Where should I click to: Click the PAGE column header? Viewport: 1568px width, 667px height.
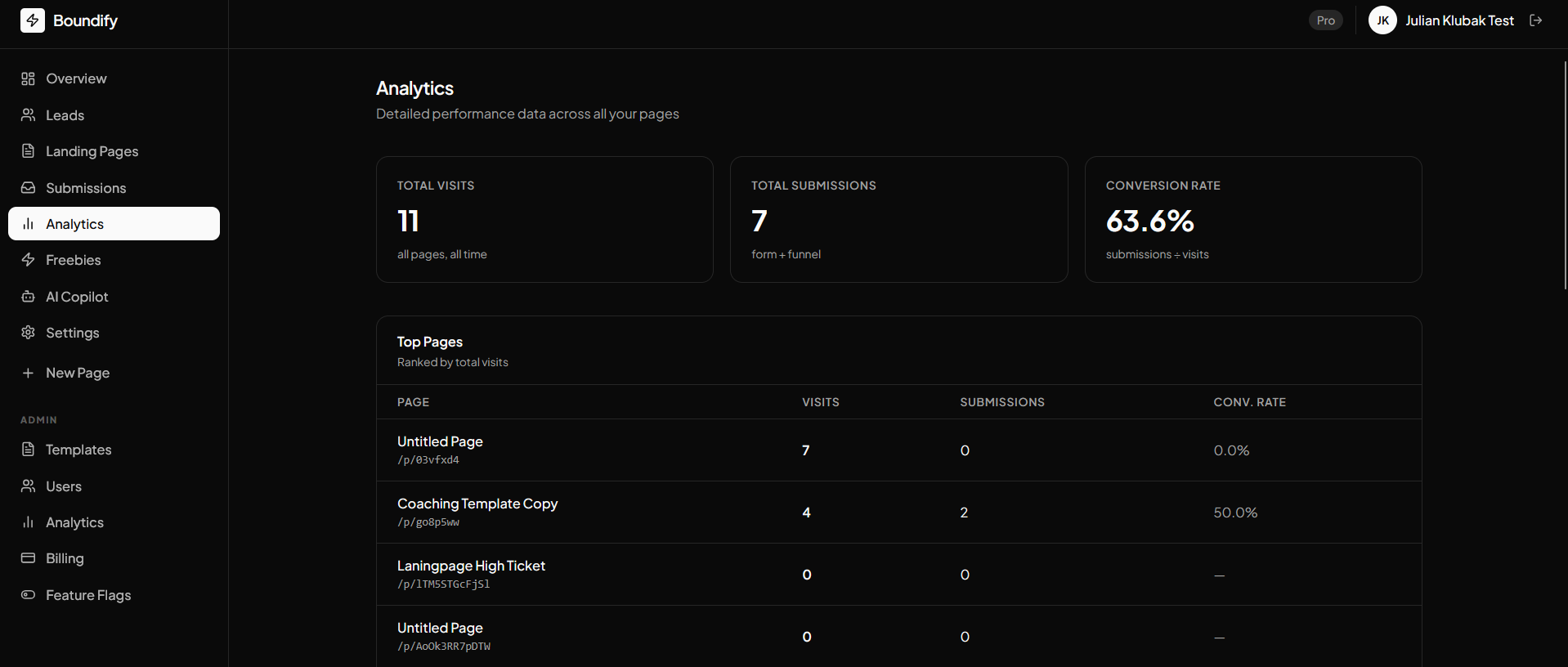[413, 402]
